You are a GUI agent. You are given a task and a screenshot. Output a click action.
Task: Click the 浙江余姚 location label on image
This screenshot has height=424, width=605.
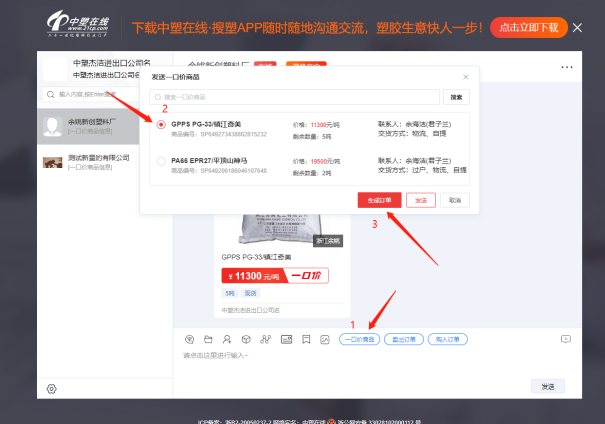[328, 241]
